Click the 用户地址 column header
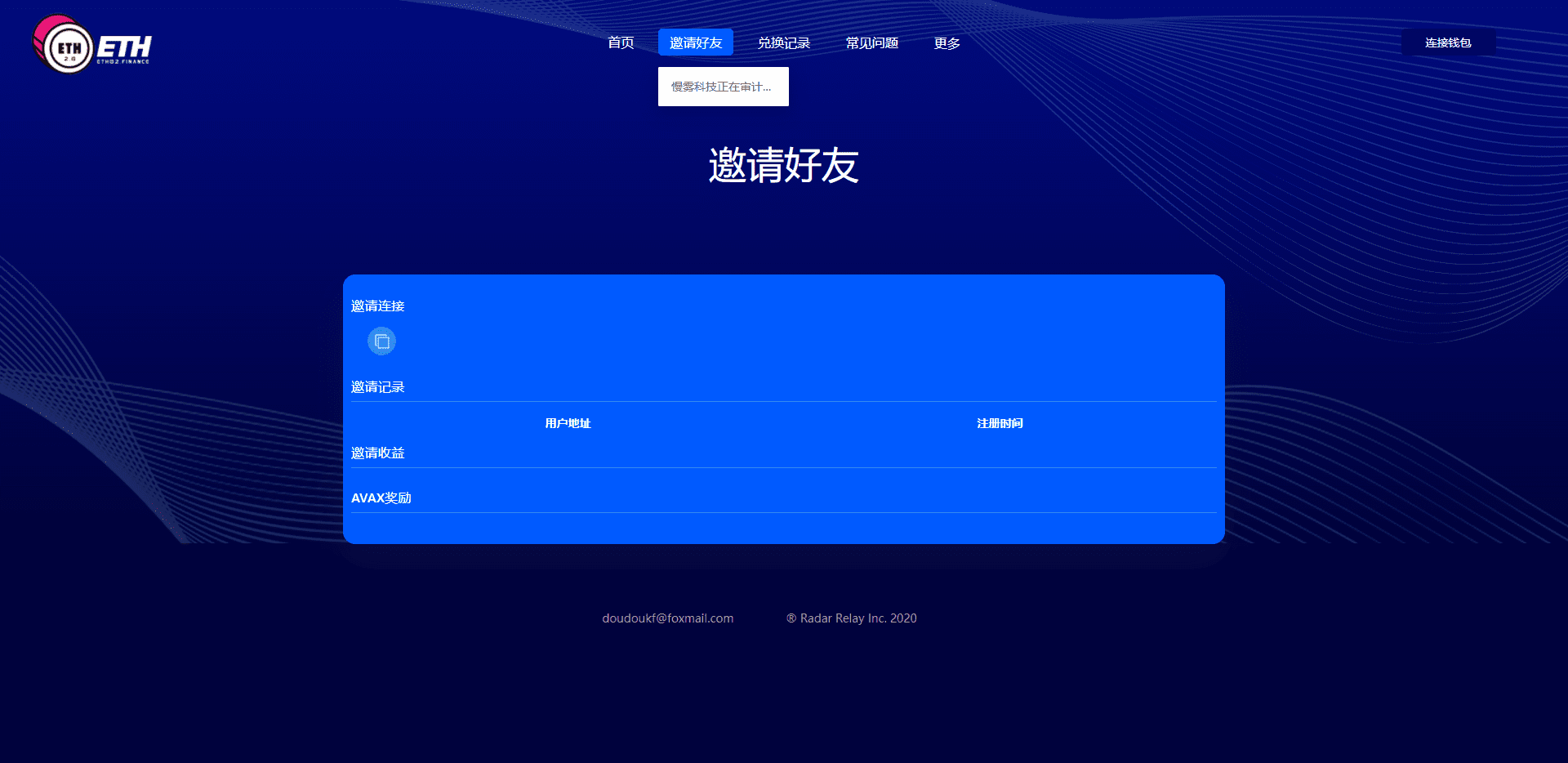 [x=568, y=423]
